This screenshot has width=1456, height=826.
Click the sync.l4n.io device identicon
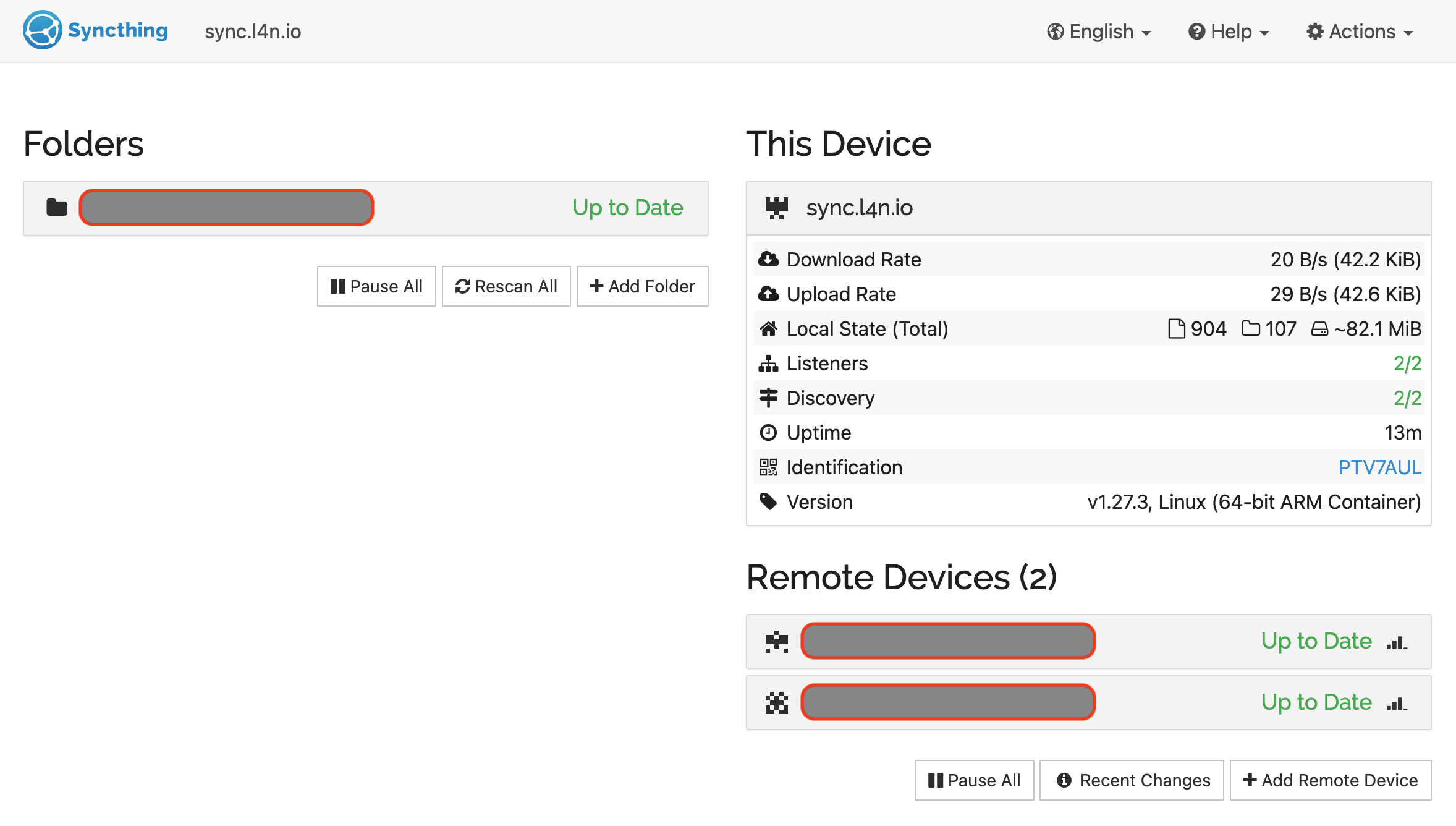coord(776,208)
